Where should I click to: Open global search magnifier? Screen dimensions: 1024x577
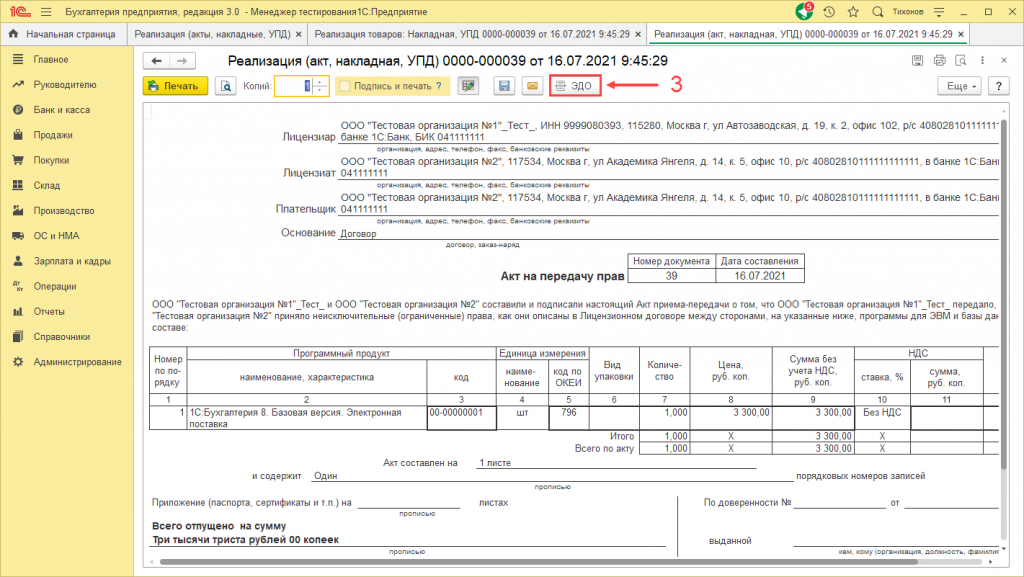pos(878,12)
